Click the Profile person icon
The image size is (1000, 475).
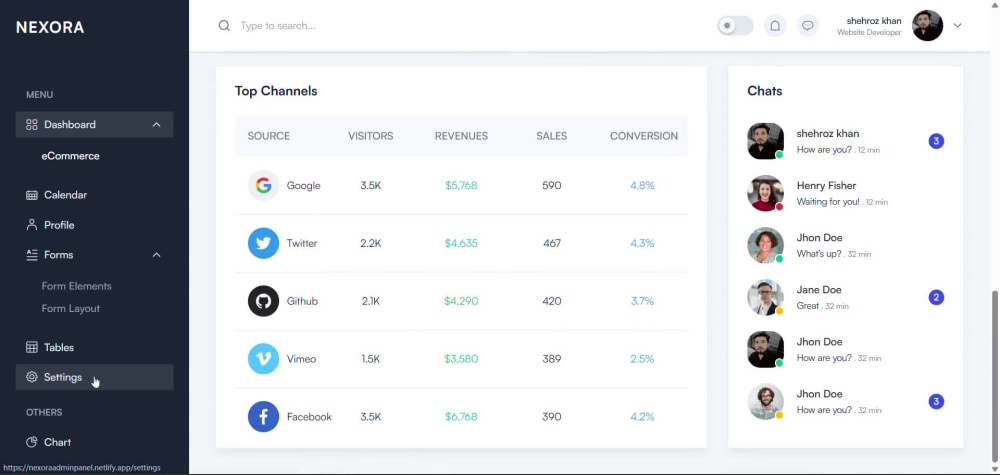pos(32,225)
